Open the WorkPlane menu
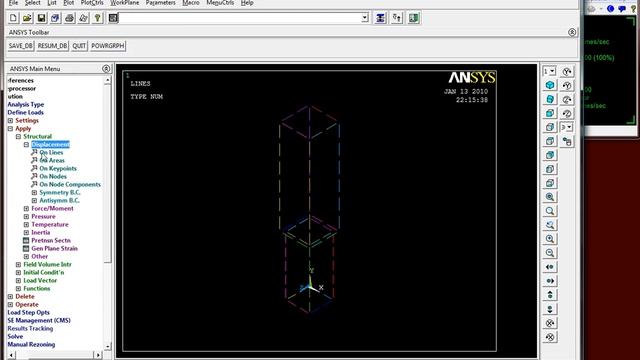Screen dimensions: 640x360 coord(124,3)
